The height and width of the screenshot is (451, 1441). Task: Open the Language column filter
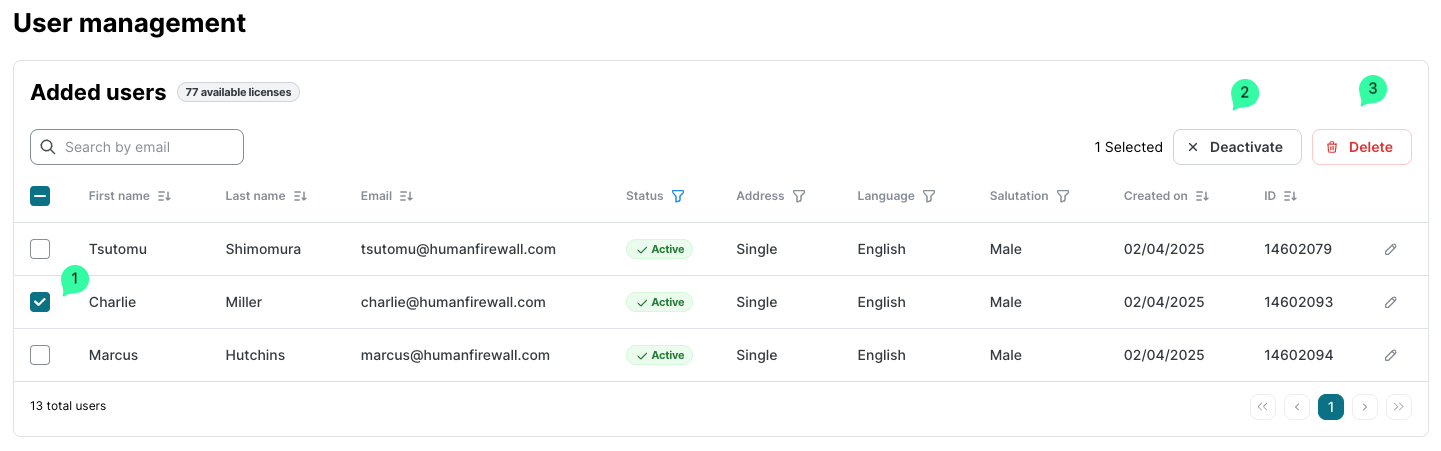coord(929,197)
